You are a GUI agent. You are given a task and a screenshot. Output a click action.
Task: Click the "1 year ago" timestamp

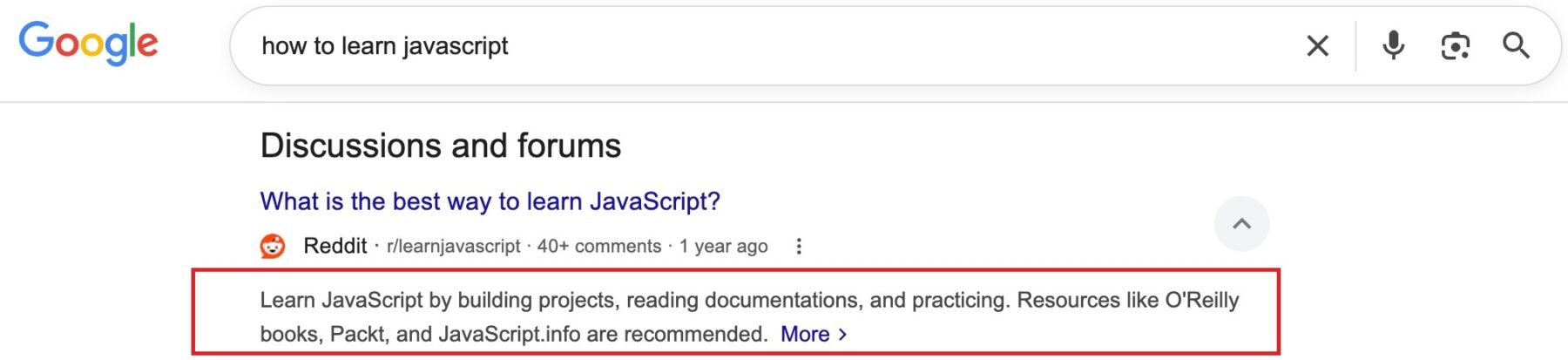[x=723, y=247]
